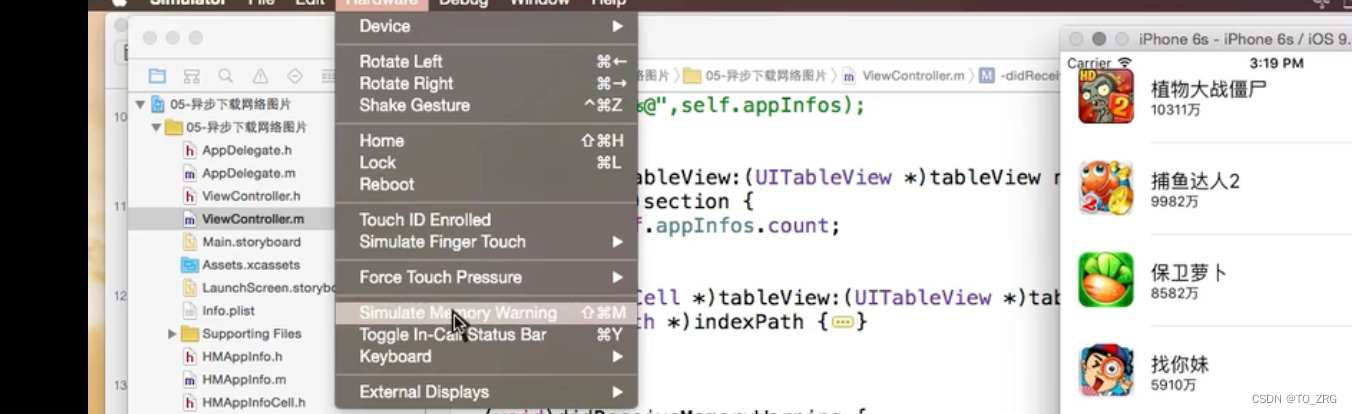Open the test navigator diamond icon
The width and height of the screenshot is (1352, 414).
pos(294,76)
